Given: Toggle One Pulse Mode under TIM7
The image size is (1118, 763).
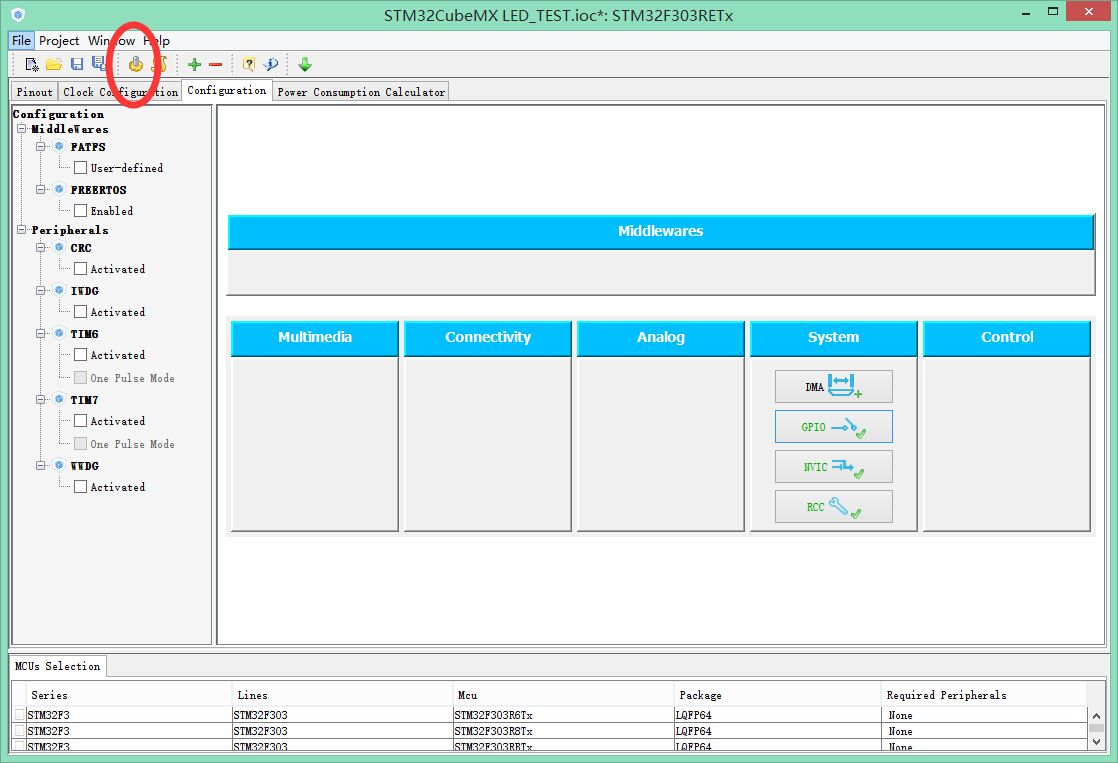Looking at the screenshot, I should click(81, 444).
